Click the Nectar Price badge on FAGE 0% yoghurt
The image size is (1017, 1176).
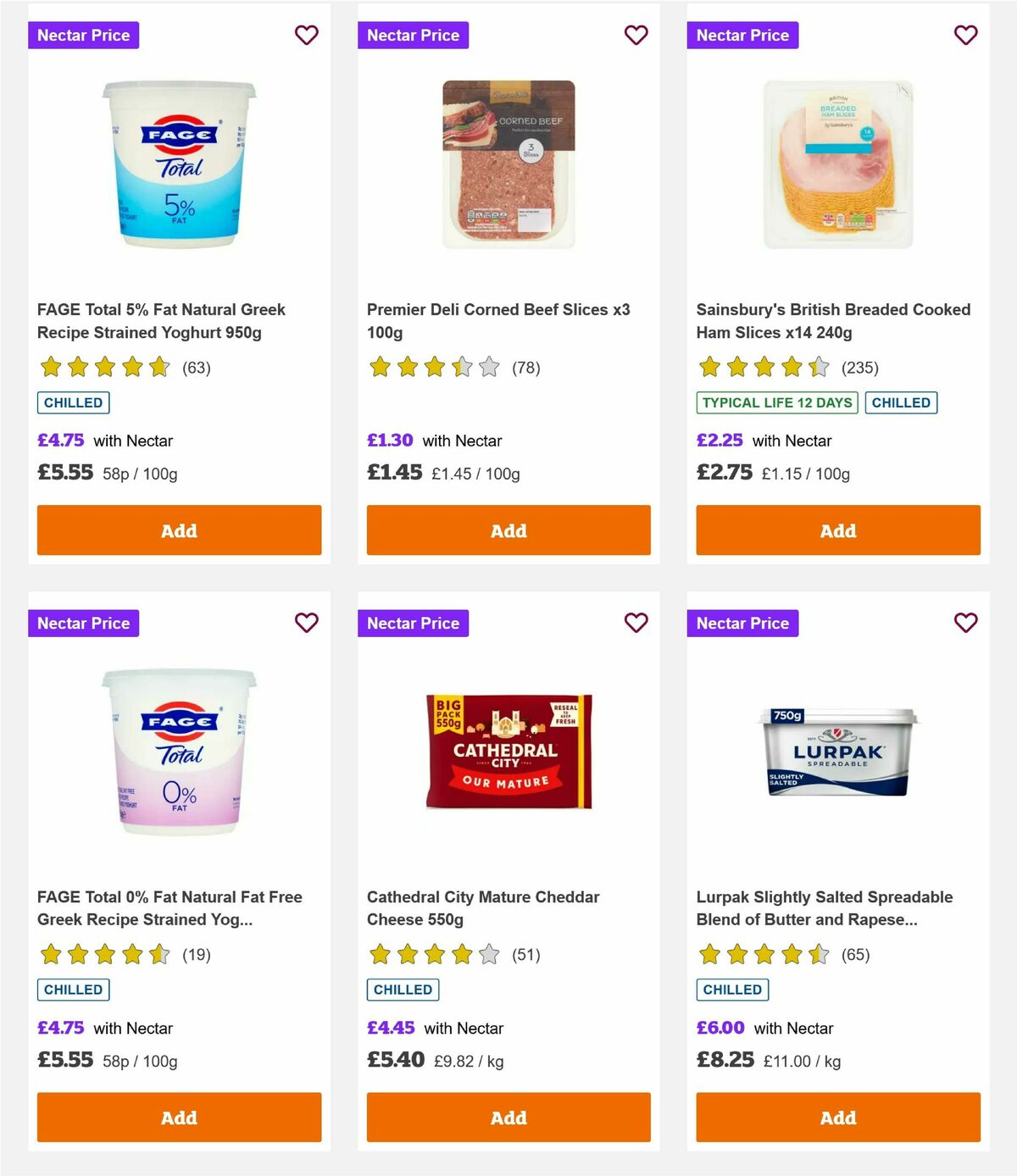pos(84,623)
